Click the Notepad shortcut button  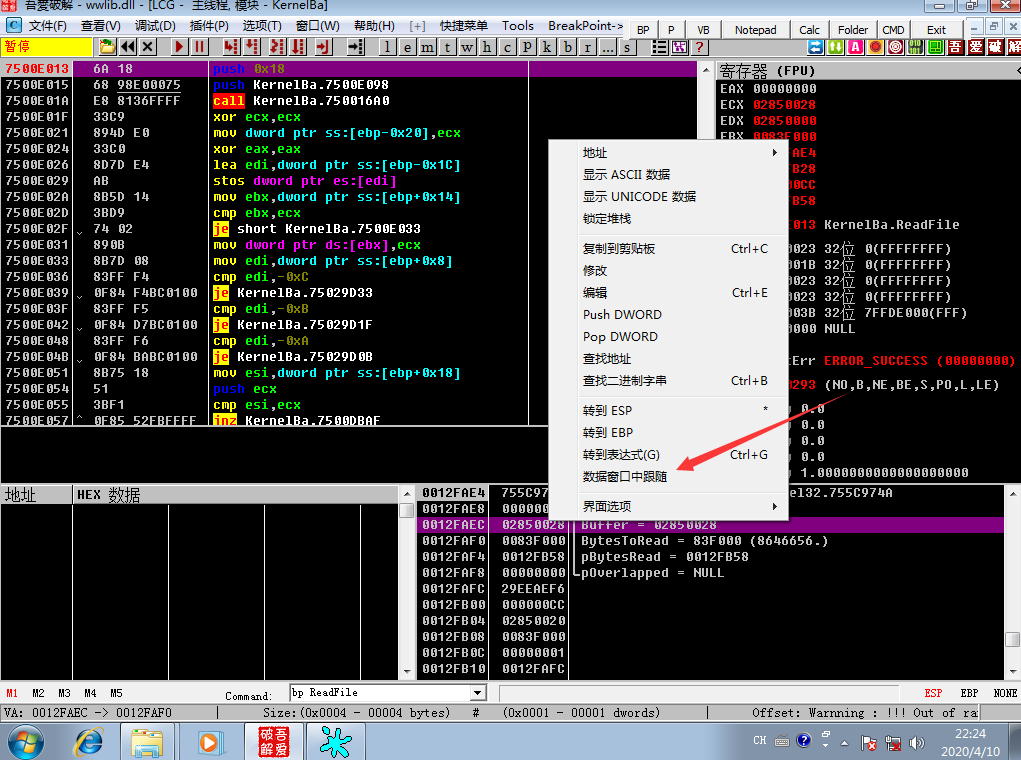pos(755,30)
